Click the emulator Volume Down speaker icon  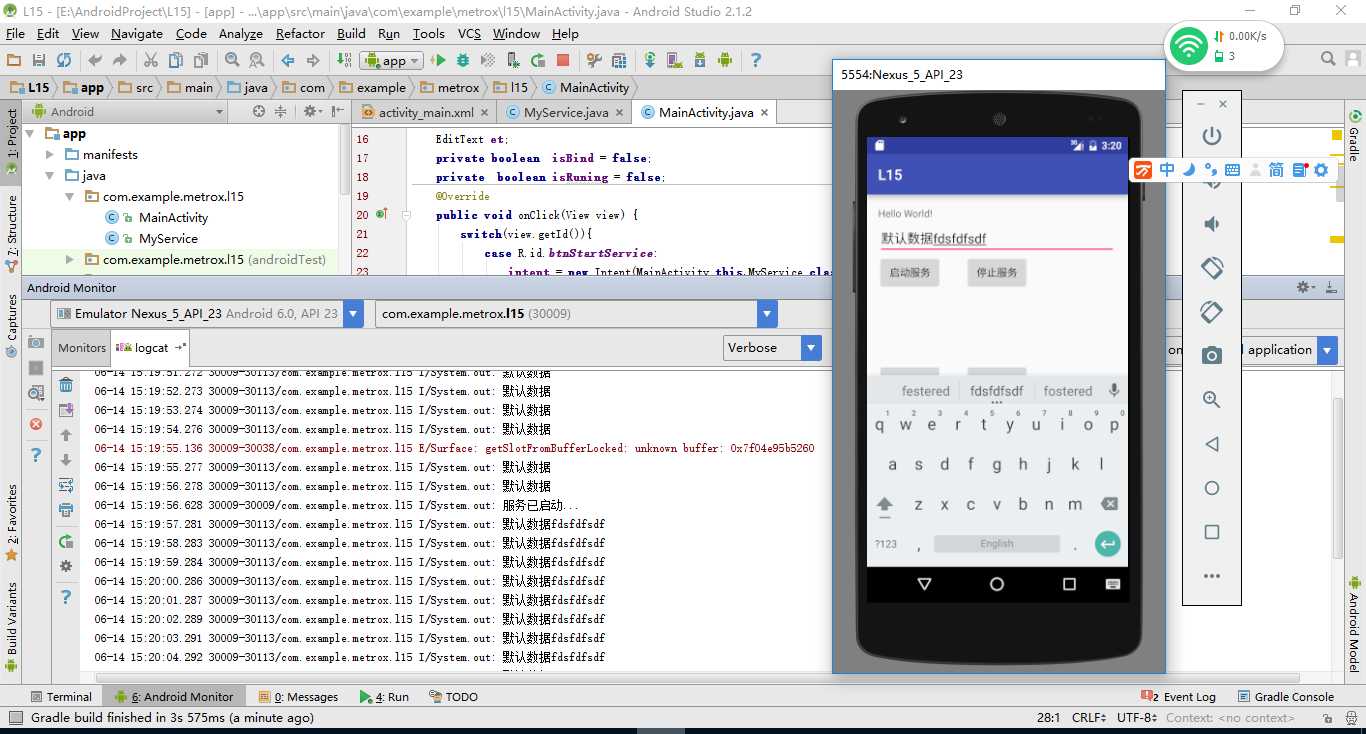tap(1211, 224)
